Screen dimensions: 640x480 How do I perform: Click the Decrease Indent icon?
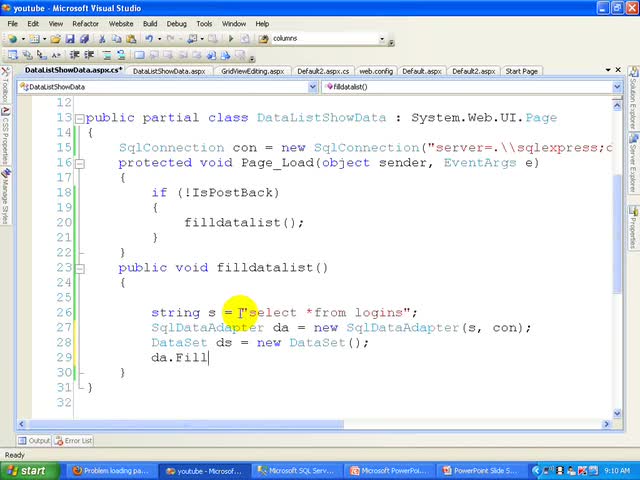75,55
